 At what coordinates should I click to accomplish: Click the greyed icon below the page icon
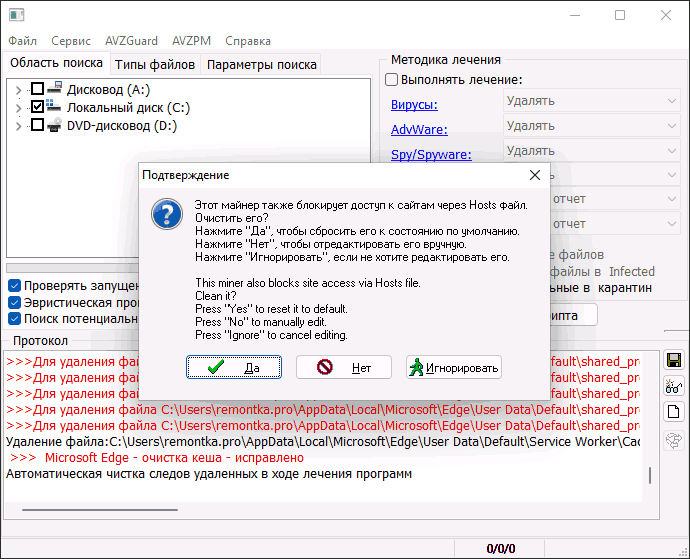point(674,440)
